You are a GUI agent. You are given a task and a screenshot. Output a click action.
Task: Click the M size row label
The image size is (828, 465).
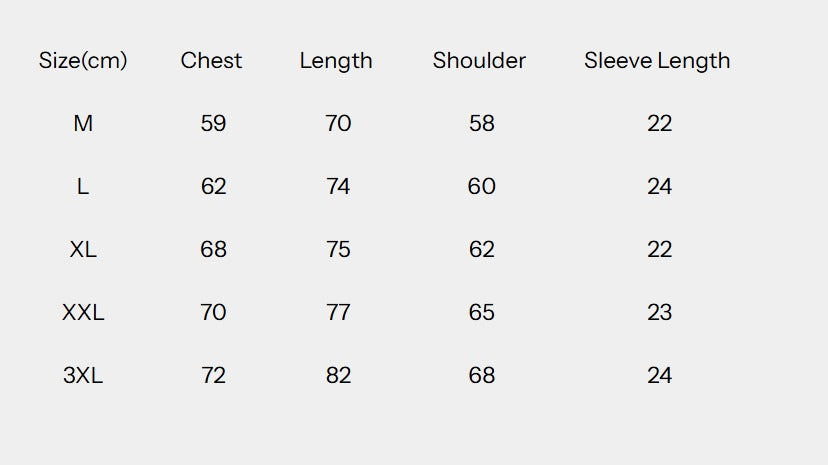click(83, 124)
